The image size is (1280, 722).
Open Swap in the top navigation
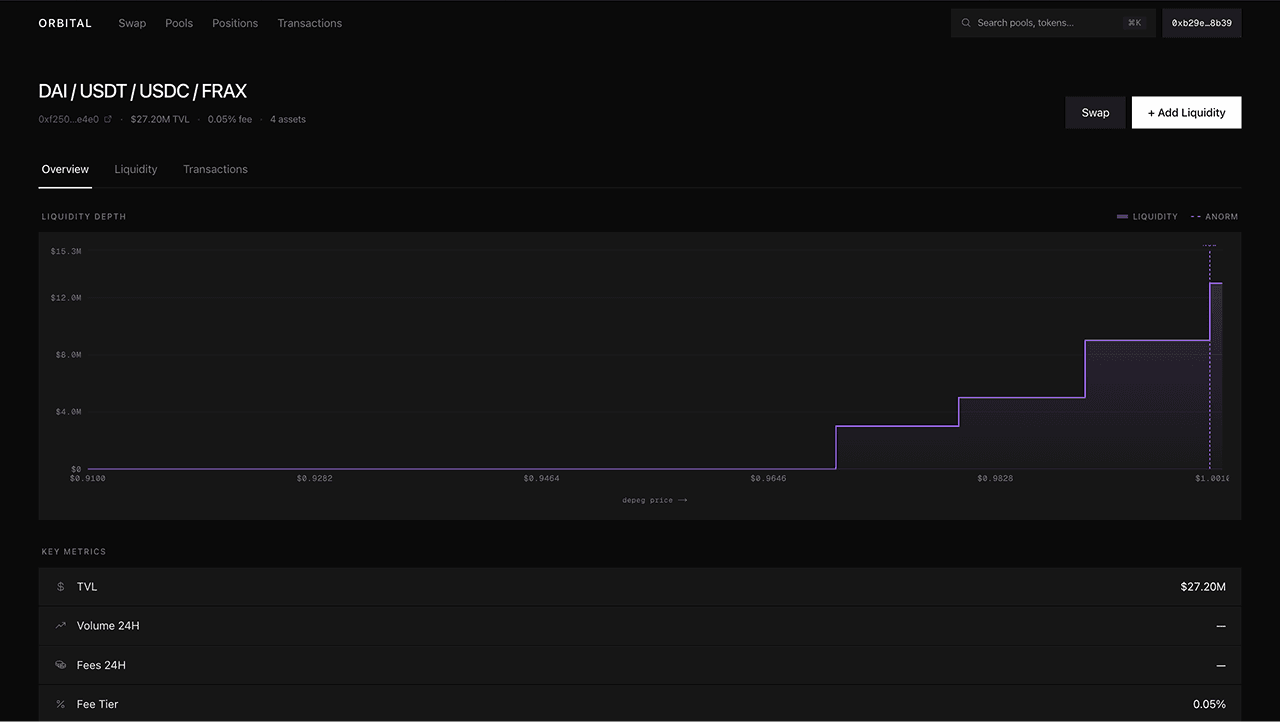click(x=132, y=23)
